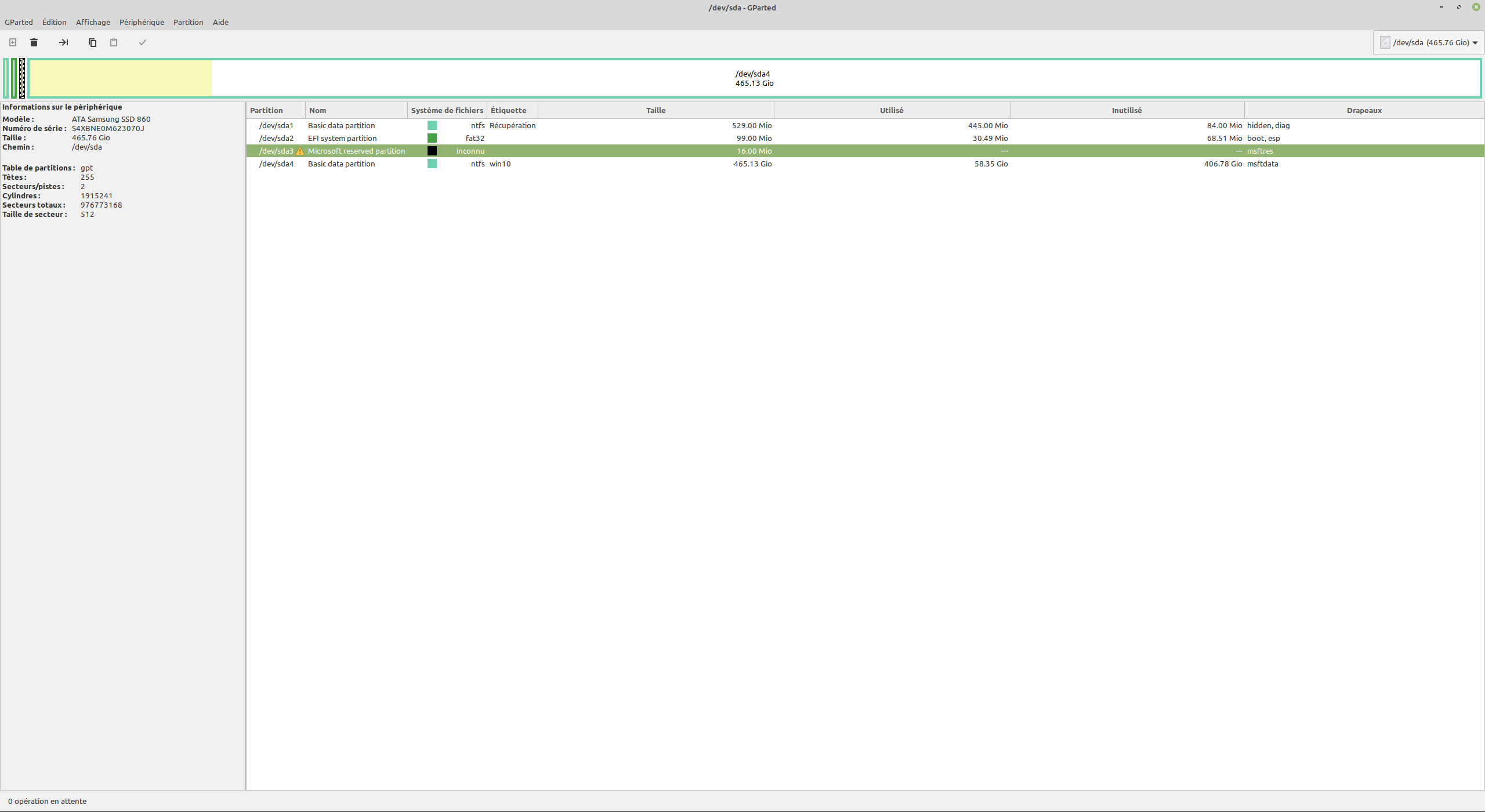Click the delete partition trash icon
The height and width of the screenshot is (812, 1485).
click(34, 42)
